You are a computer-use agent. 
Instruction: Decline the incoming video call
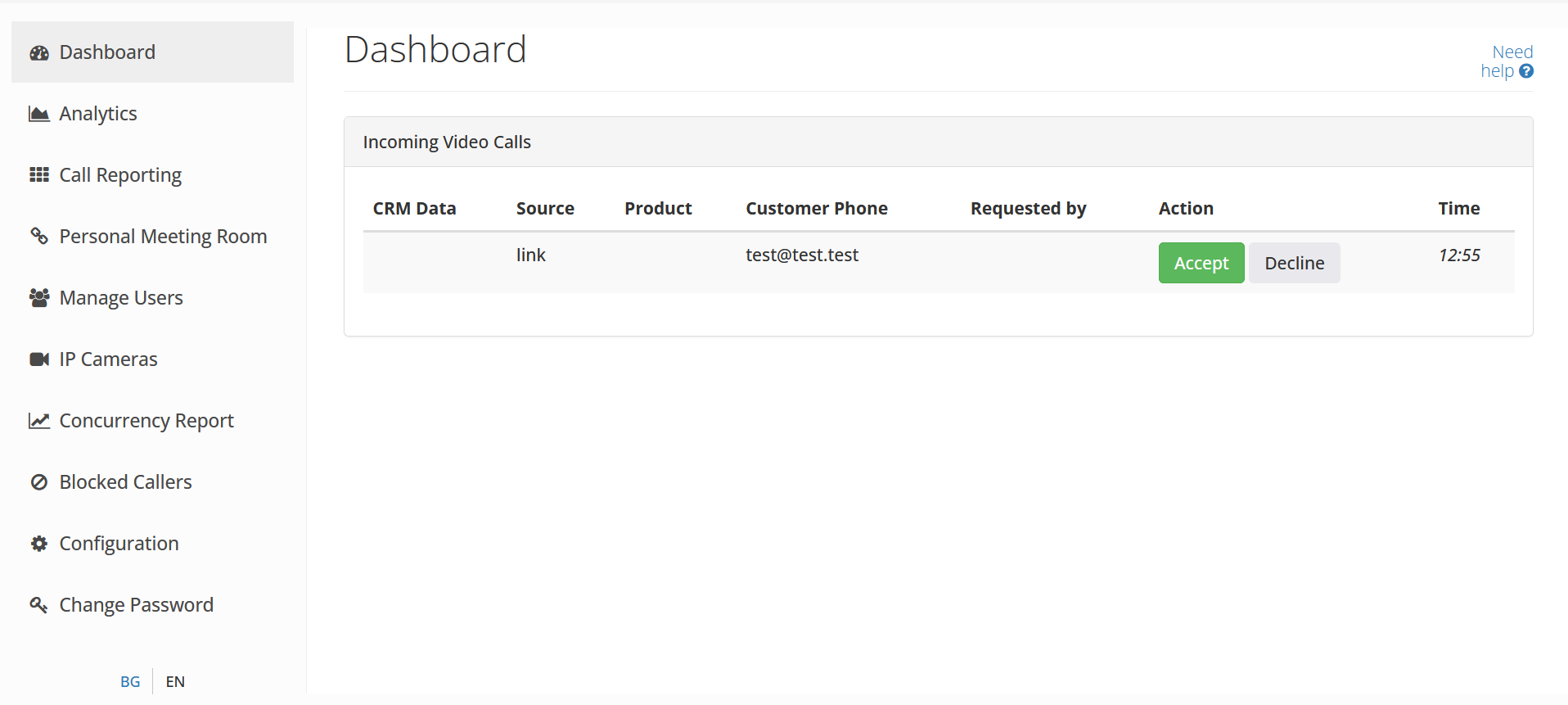1294,263
